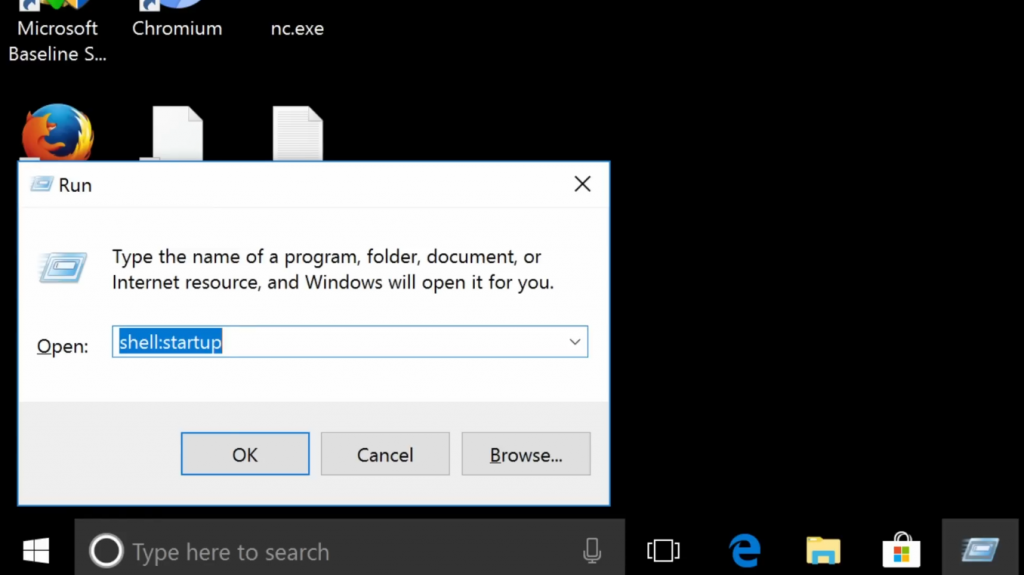Image resolution: width=1024 pixels, height=575 pixels.
Task: Click the 'Open:' label in Run dialog
Action: pyautogui.click(x=63, y=346)
